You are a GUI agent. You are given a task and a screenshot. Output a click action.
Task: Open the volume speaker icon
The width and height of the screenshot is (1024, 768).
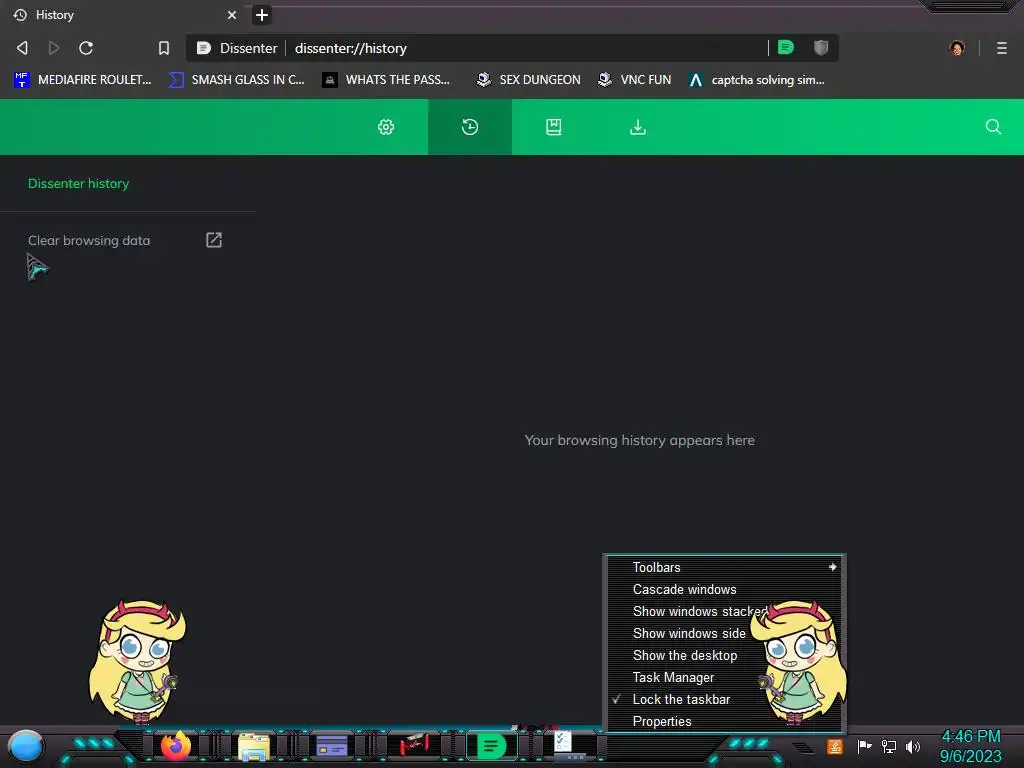(x=913, y=746)
